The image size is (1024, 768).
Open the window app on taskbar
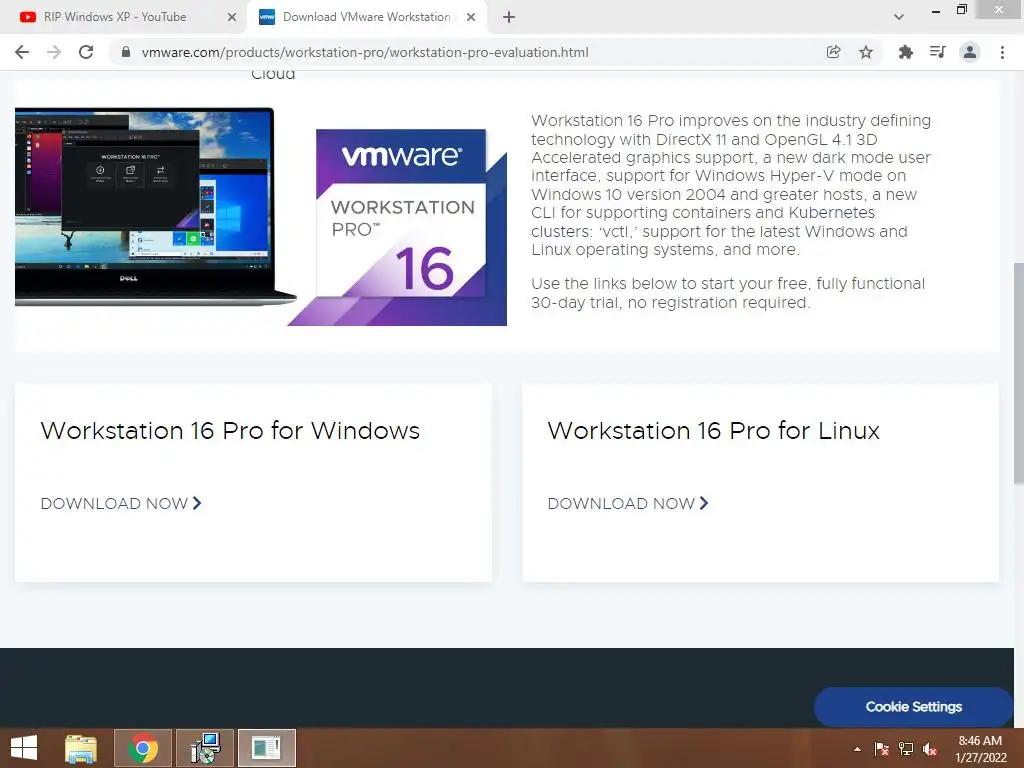266,748
